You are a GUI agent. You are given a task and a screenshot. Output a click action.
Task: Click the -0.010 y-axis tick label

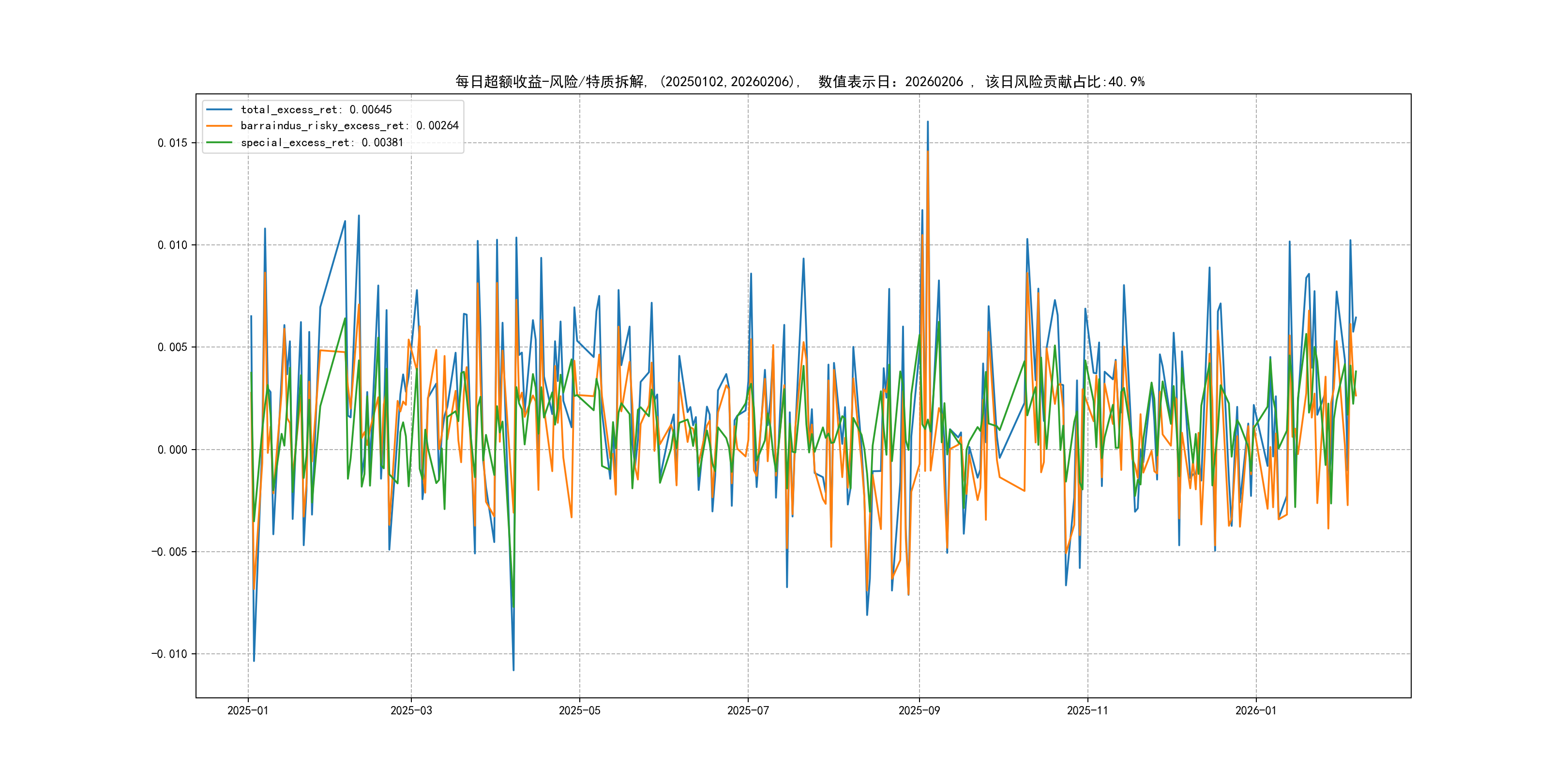pos(169,654)
